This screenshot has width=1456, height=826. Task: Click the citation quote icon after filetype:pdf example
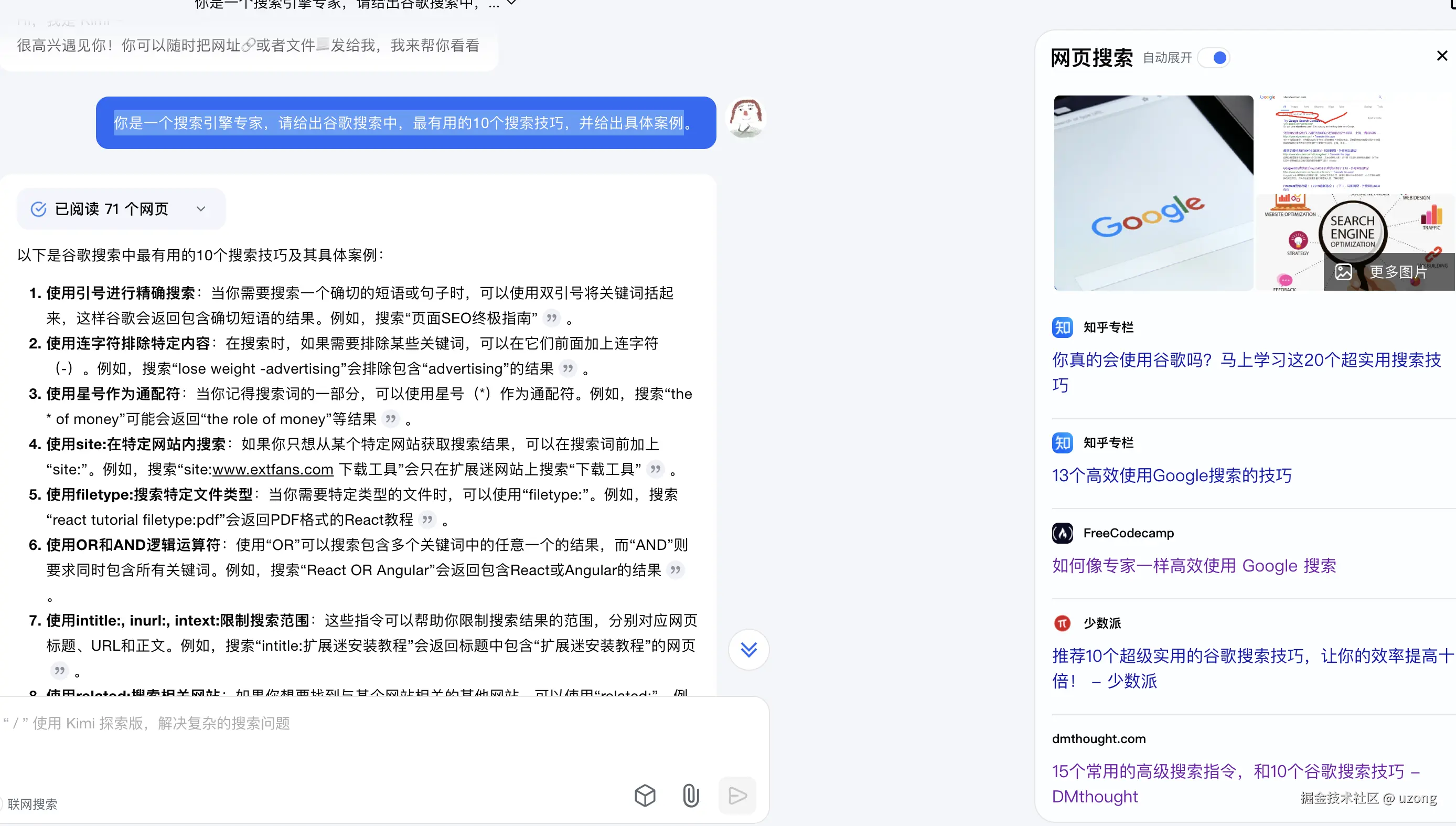pos(427,520)
